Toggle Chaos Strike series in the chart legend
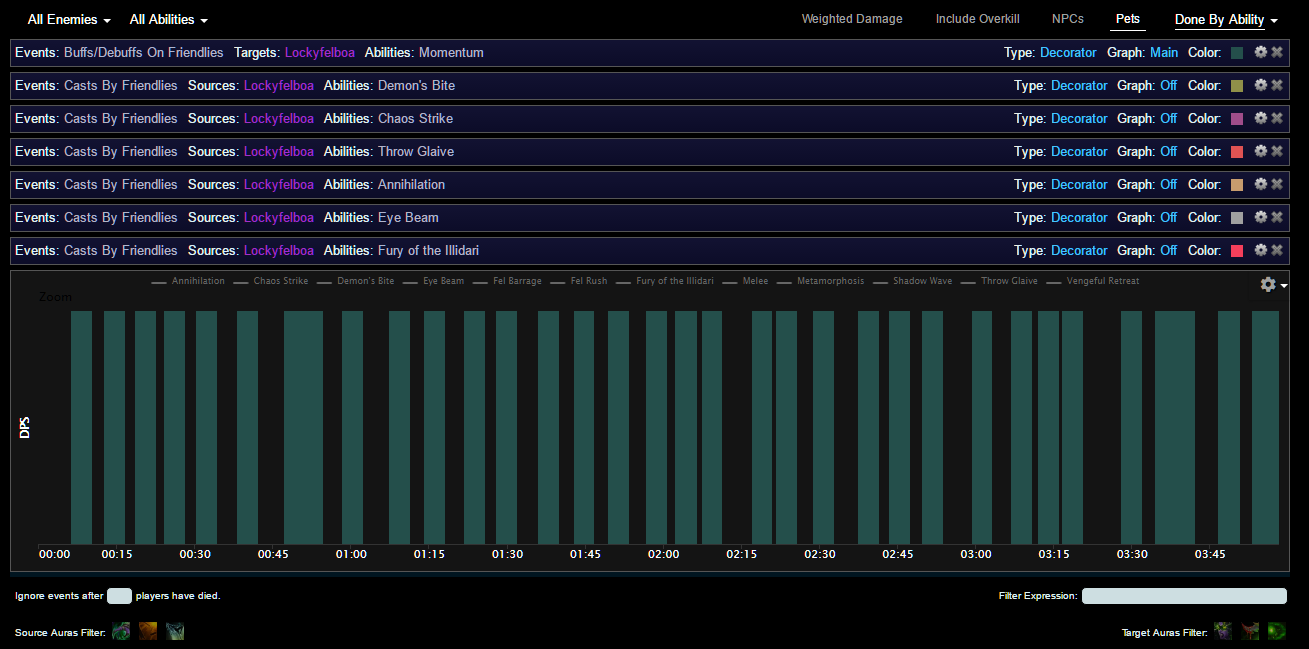 click(271, 281)
